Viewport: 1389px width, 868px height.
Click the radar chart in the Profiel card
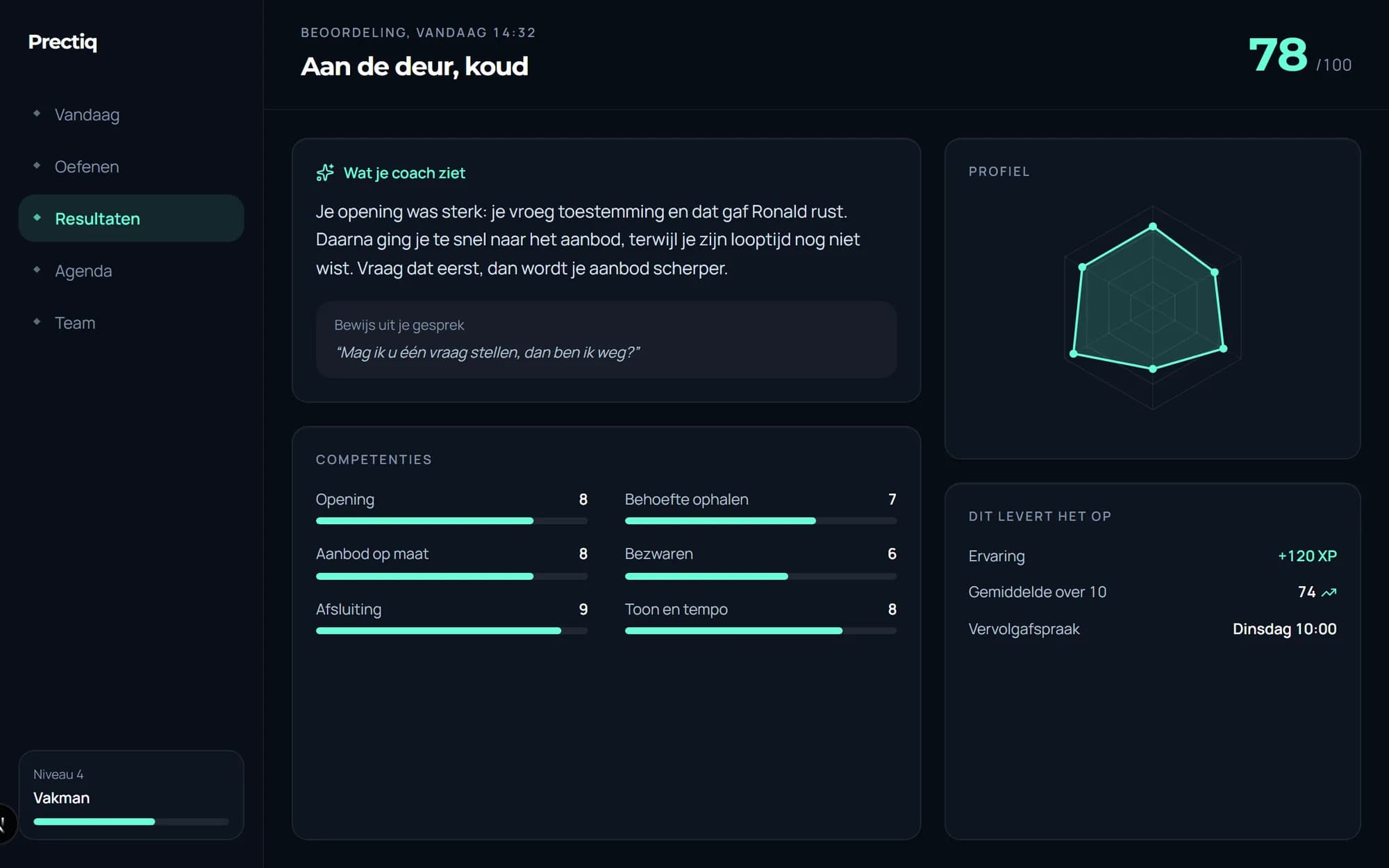1152,307
